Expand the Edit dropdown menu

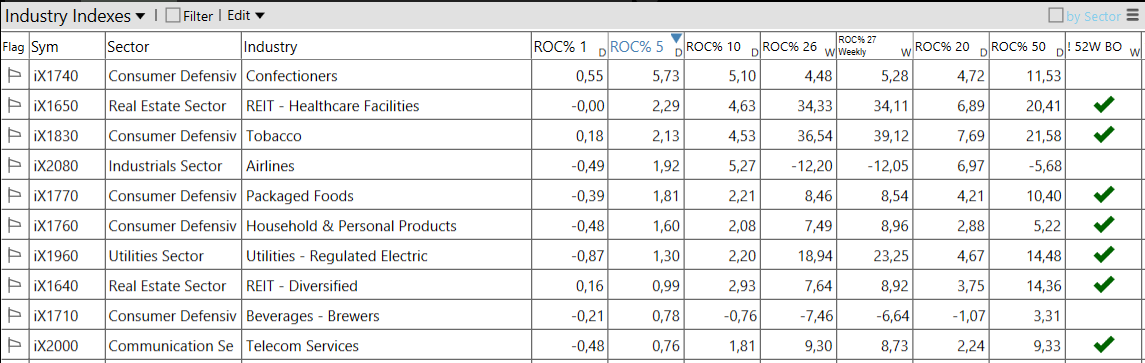coord(246,15)
